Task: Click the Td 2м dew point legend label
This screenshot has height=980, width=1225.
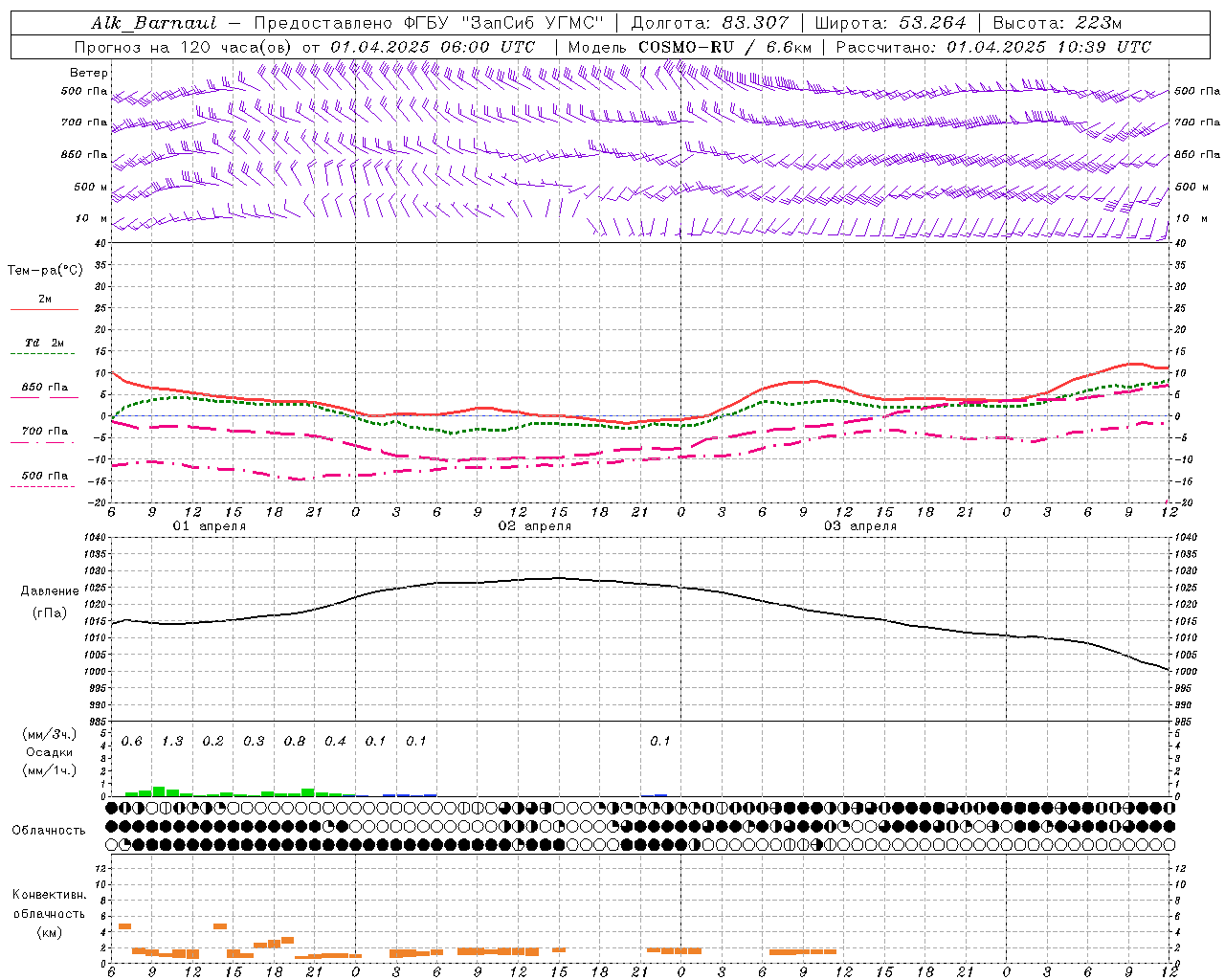Action: tap(45, 343)
